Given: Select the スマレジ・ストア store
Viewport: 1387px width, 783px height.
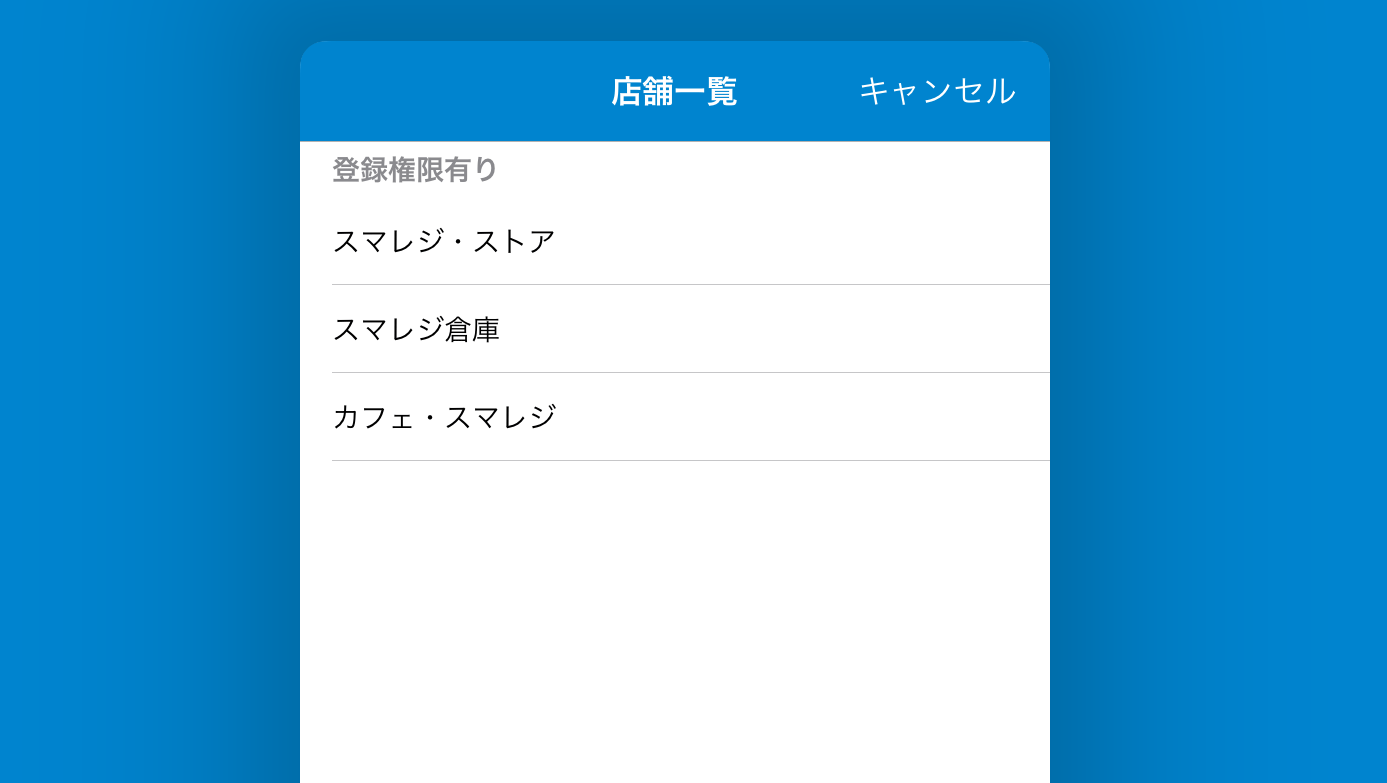Looking at the screenshot, I should pyautogui.click(x=444, y=241).
